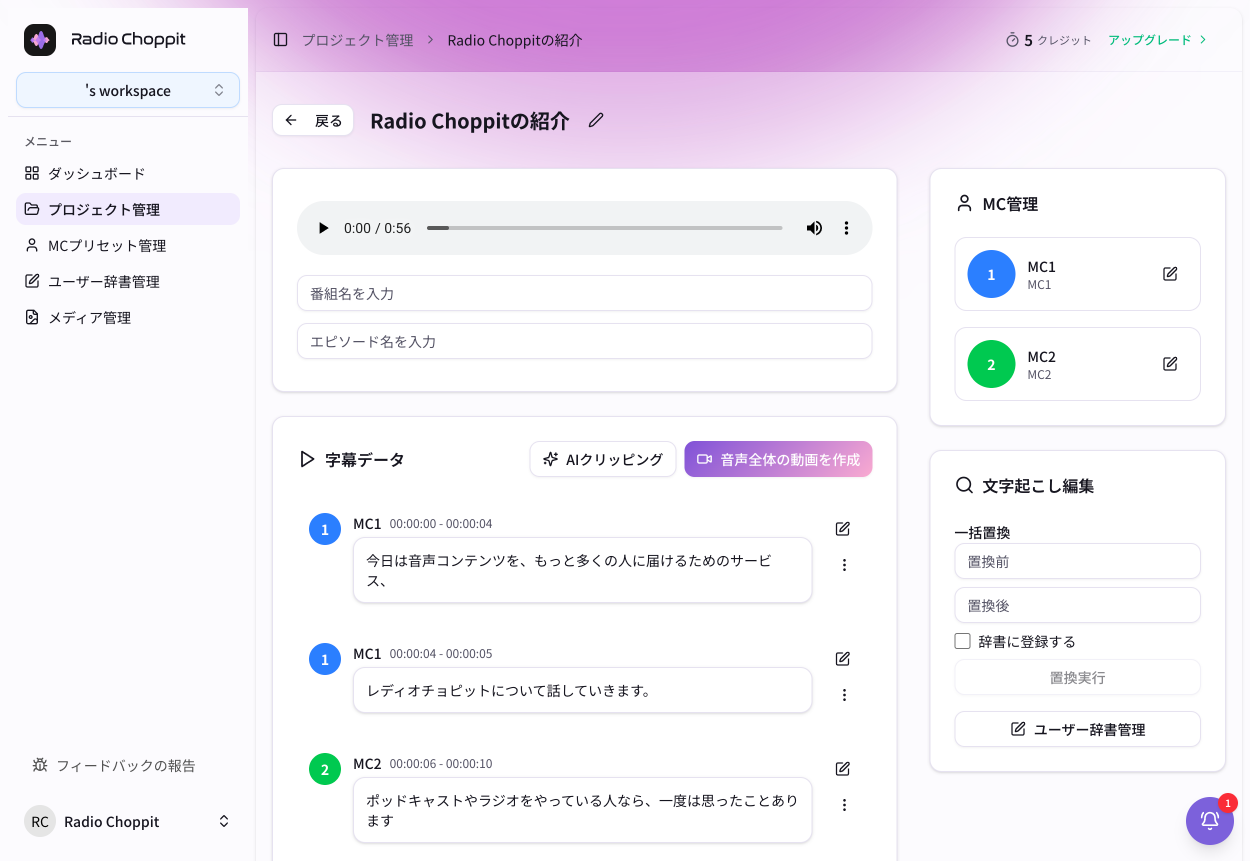Edit project title with the pencil icon
Viewport: 1250px width, 861px height.
596,120
